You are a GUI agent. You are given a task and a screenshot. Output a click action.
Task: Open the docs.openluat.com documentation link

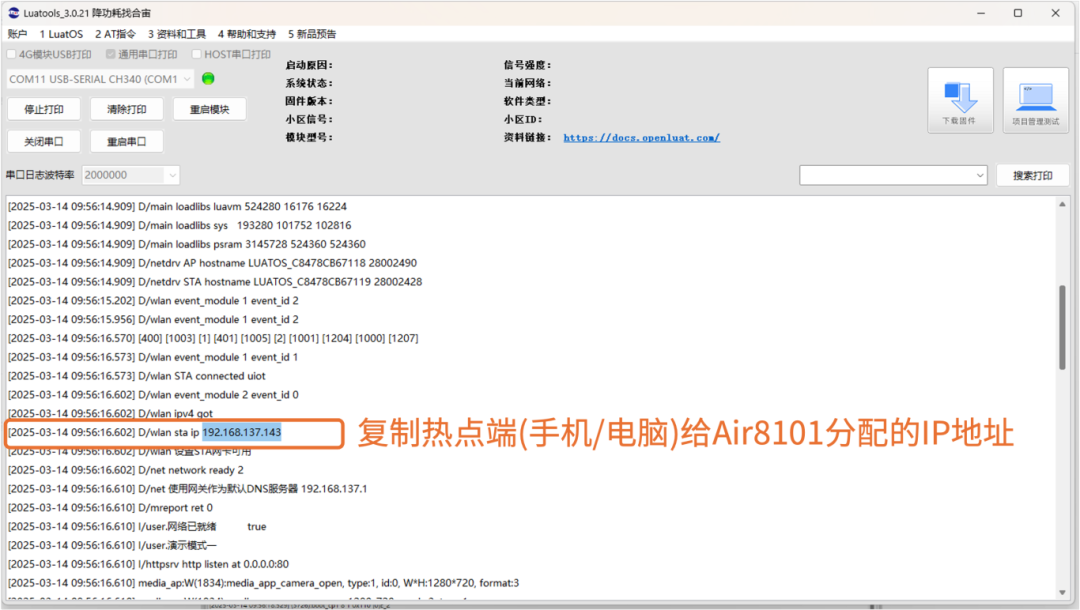click(641, 137)
